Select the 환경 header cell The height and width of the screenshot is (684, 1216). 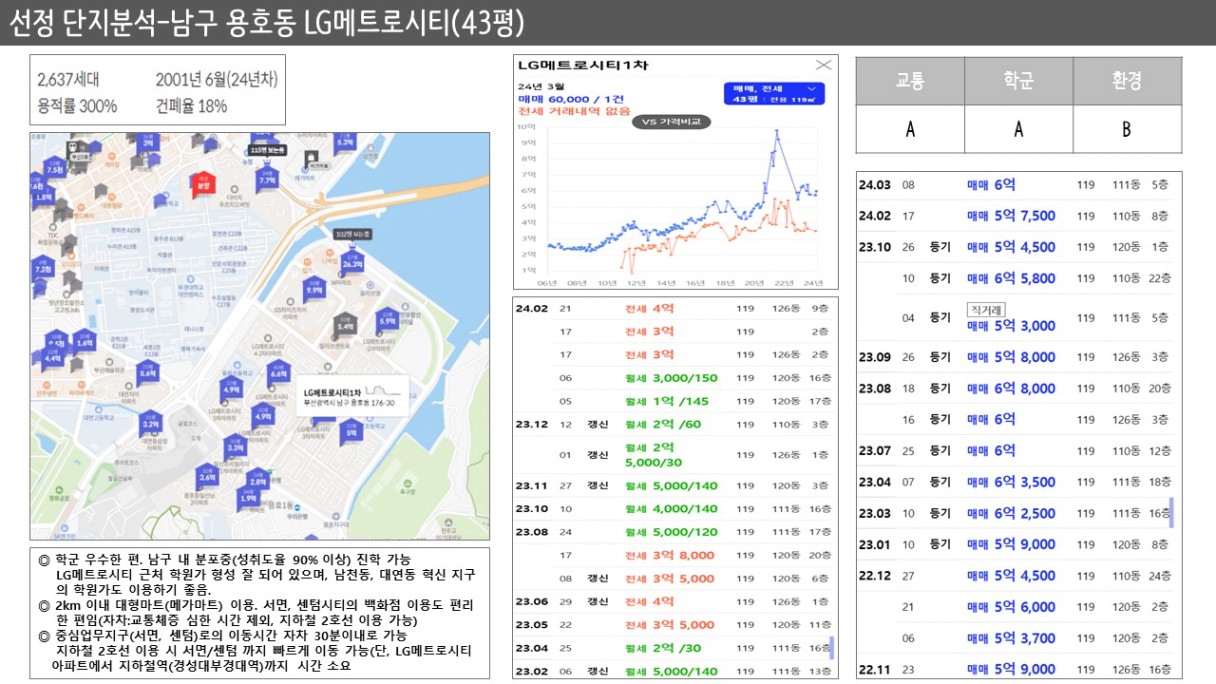(1127, 81)
